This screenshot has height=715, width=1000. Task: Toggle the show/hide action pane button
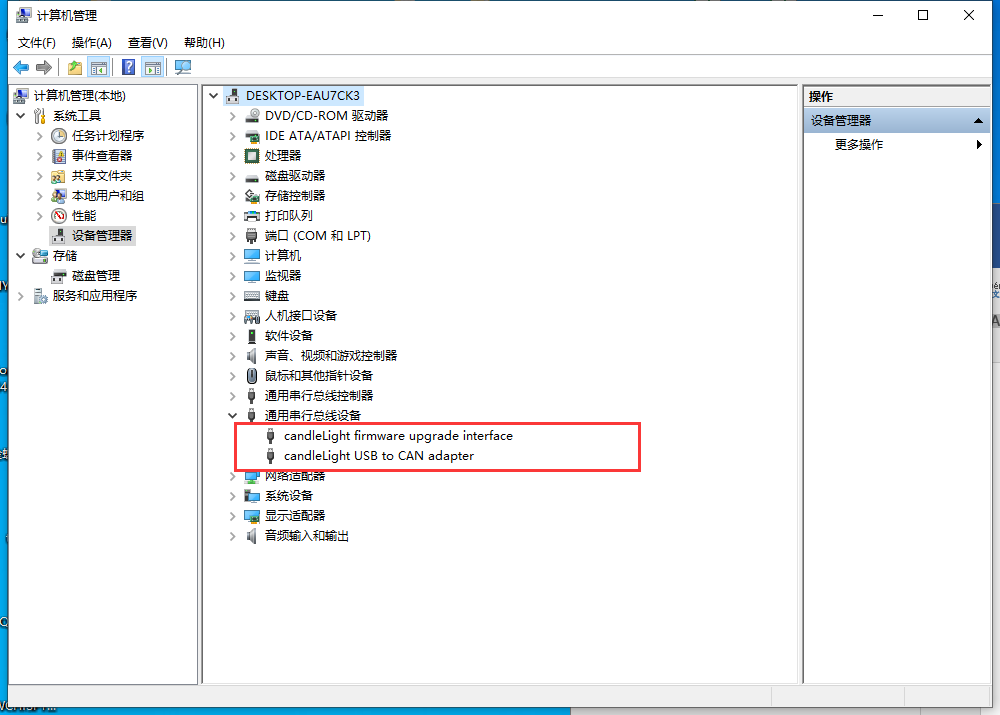tap(152, 67)
